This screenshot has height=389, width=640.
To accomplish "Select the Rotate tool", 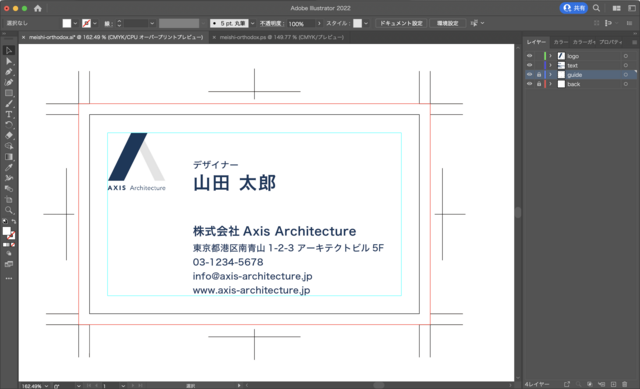I will point(9,125).
